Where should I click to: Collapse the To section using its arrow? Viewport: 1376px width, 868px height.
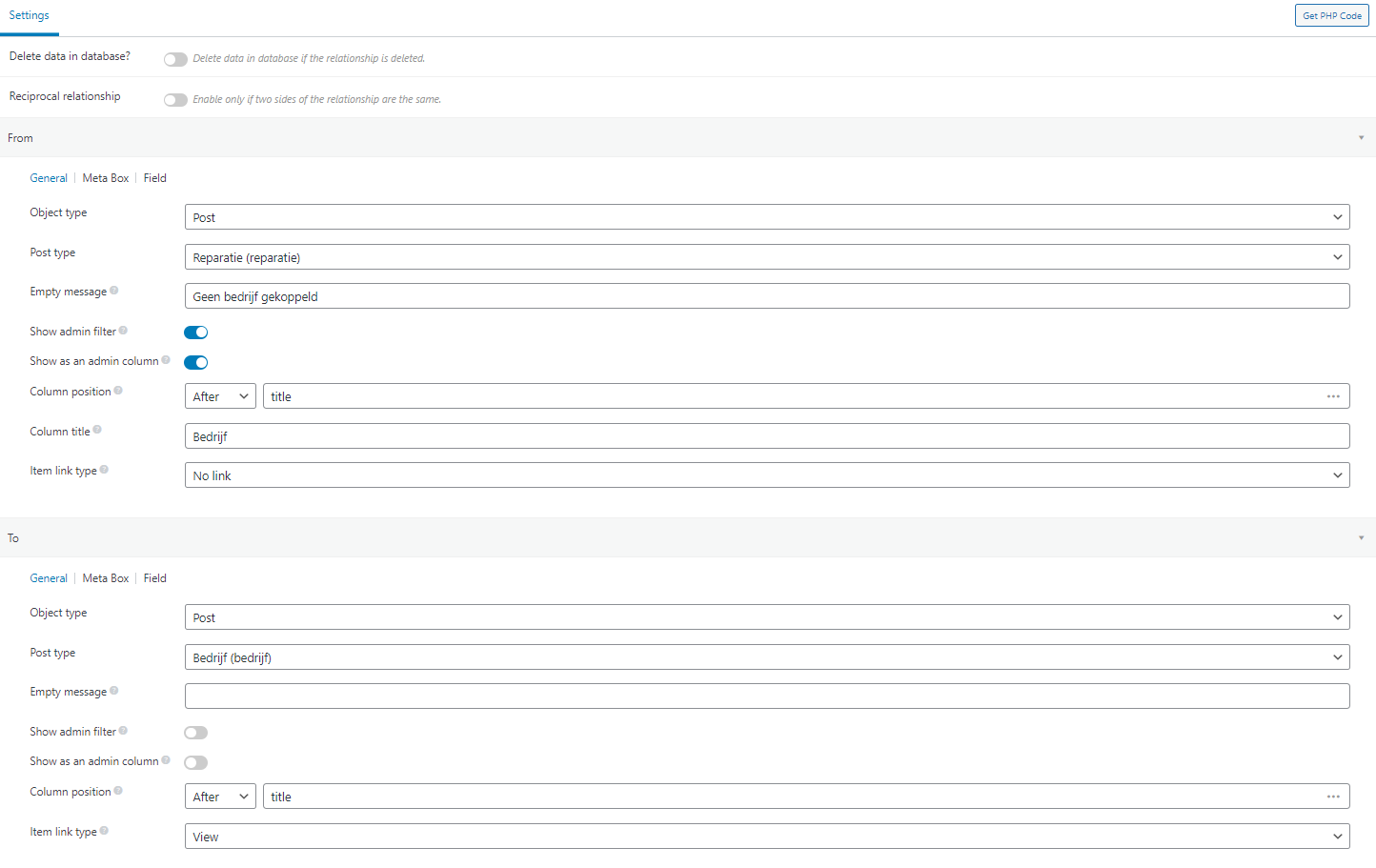pyautogui.click(x=1361, y=538)
